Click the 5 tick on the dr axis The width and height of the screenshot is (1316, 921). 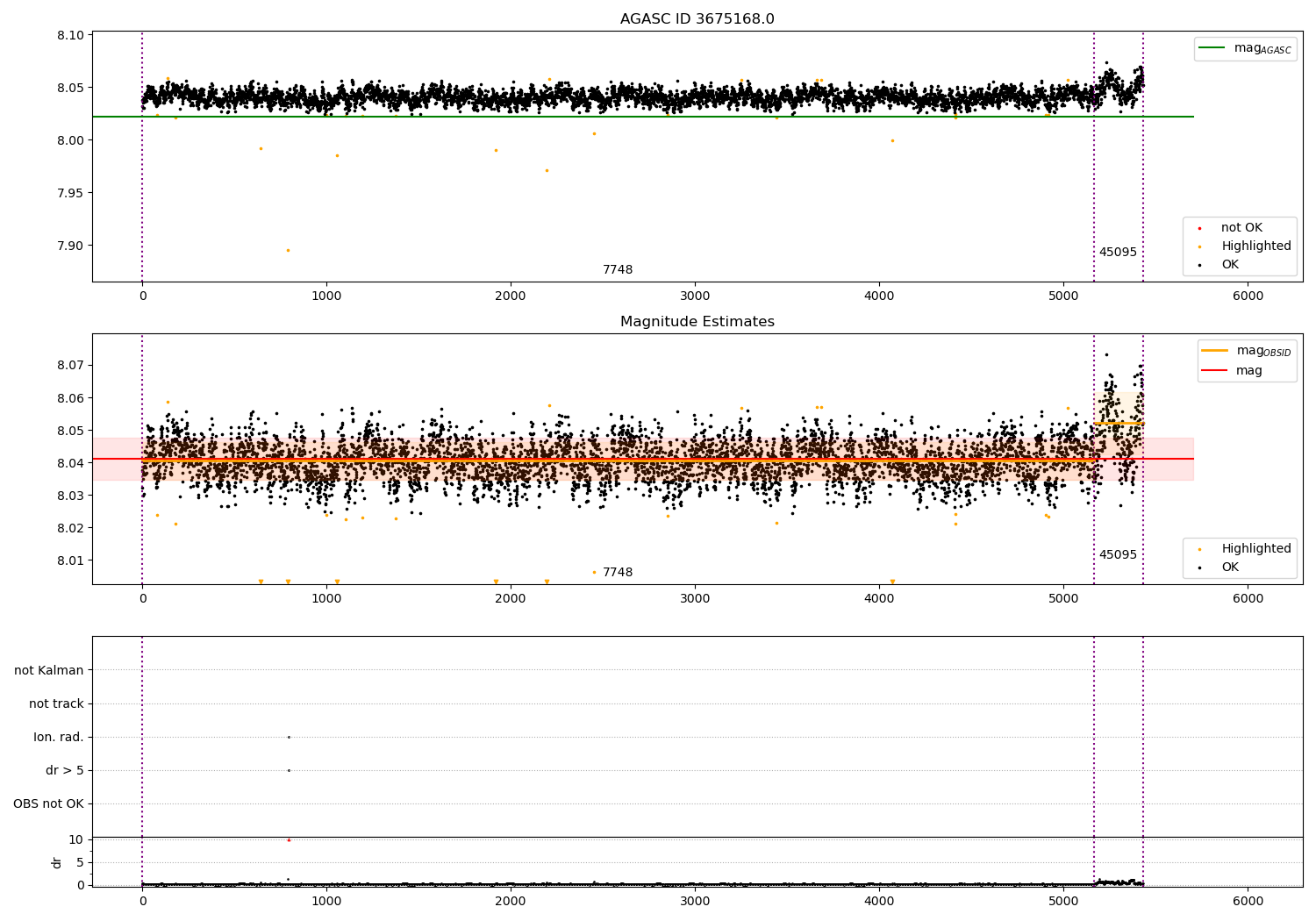(x=80, y=862)
